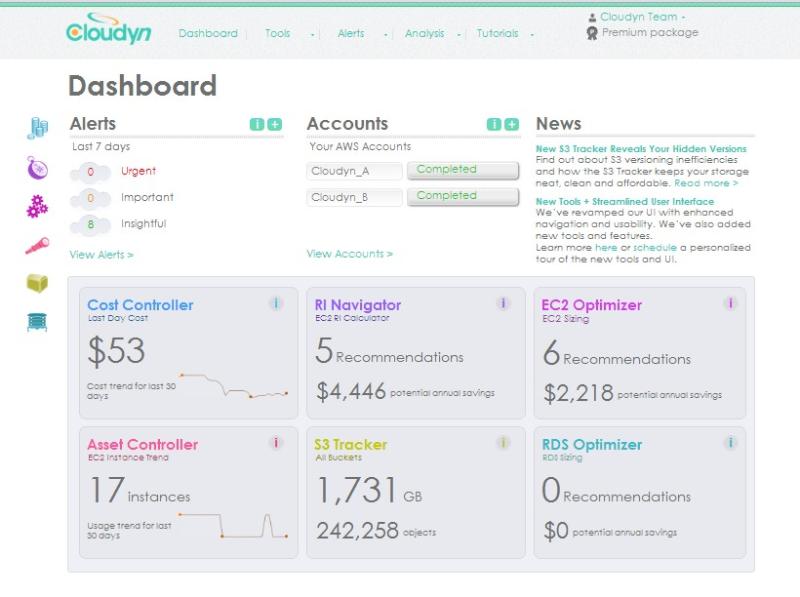Click the Alerts panel plus icon
Image resolution: width=800 pixels, height=597 pixels.
[x=274, y=124]
